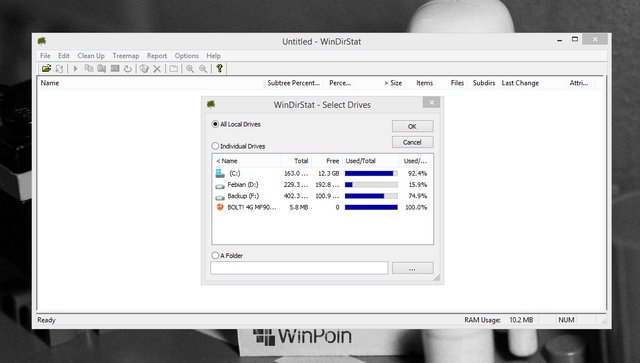Screen dimensions: 640x363
Task: Minimize the WinDirStat main window
Action: [x=560, y=40]
